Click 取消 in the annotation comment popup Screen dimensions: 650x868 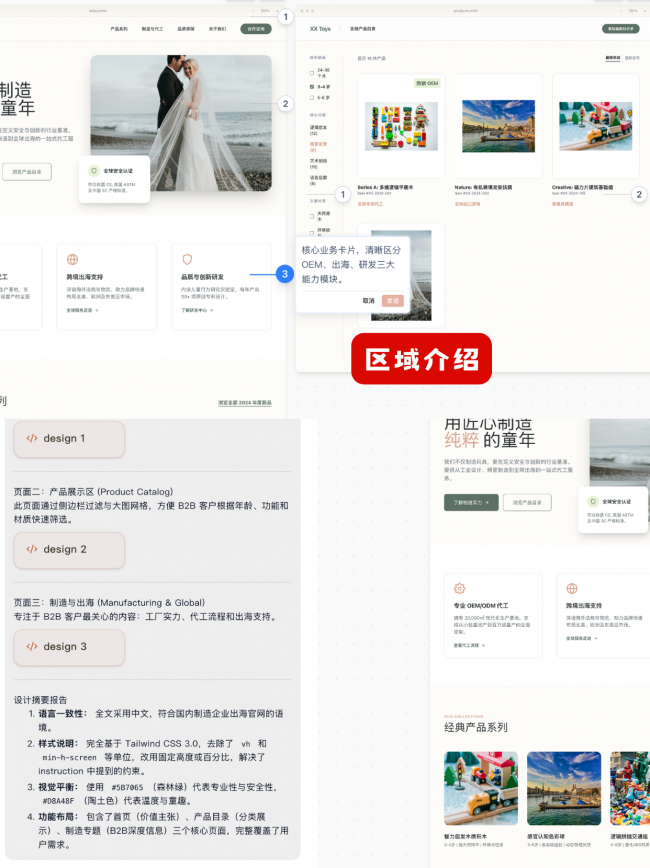(x=368, y=301)
